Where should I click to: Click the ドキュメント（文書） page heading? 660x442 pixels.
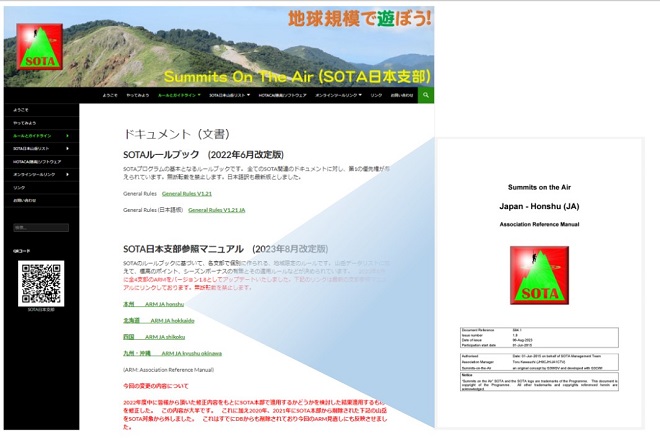(x=177, y=134)
